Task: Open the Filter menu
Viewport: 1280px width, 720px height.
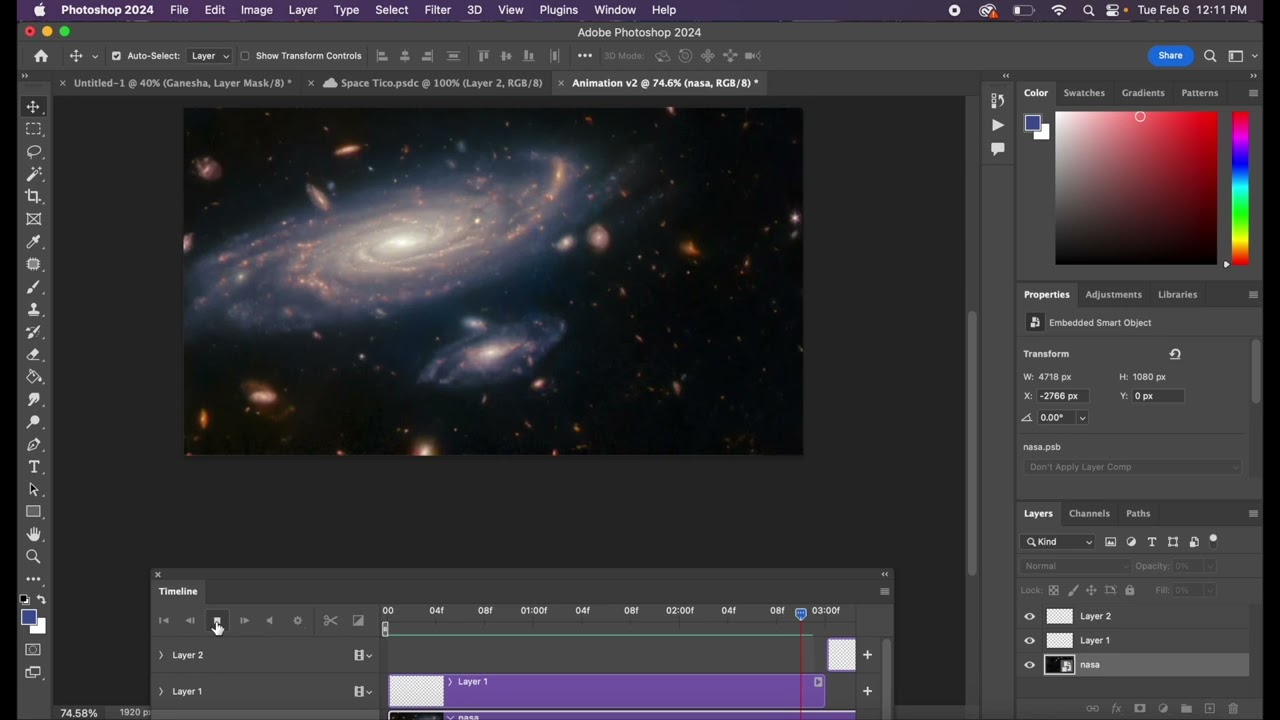Action: click(437, 10)
